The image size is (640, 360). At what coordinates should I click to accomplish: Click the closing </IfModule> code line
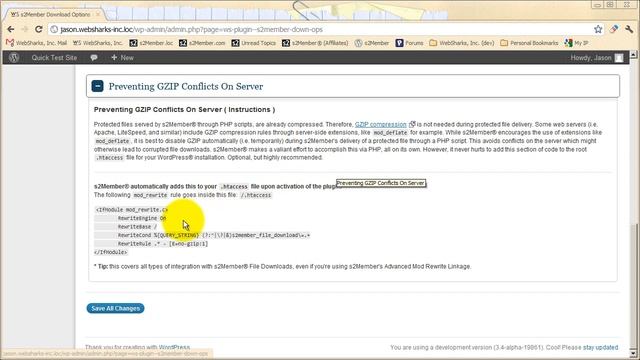point(111,253)
